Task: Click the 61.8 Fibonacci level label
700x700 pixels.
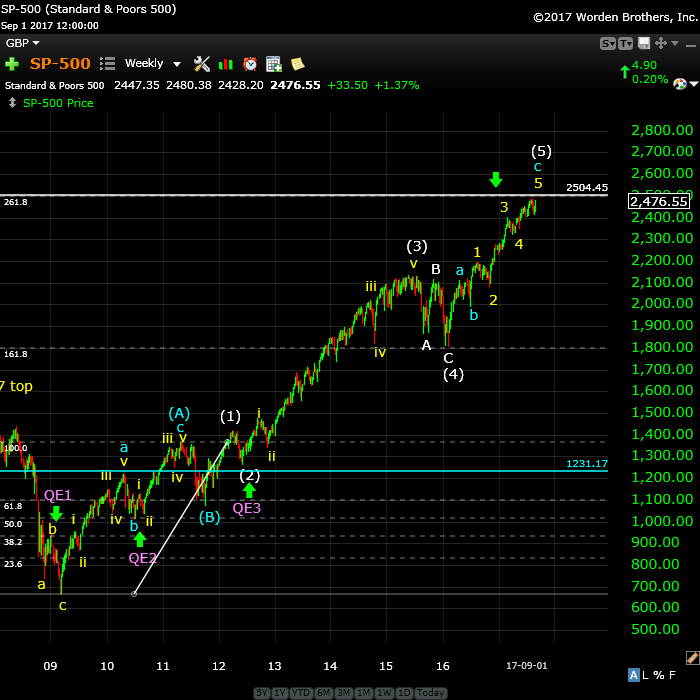Action: tap(13, 506)
